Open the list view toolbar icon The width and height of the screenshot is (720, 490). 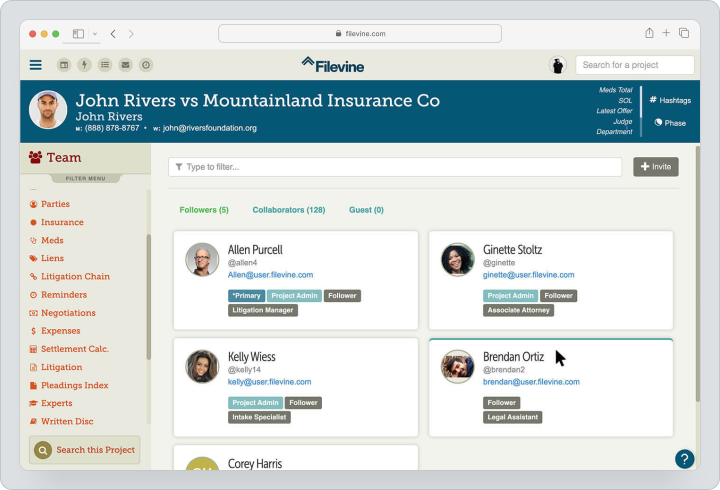point(105,65)
